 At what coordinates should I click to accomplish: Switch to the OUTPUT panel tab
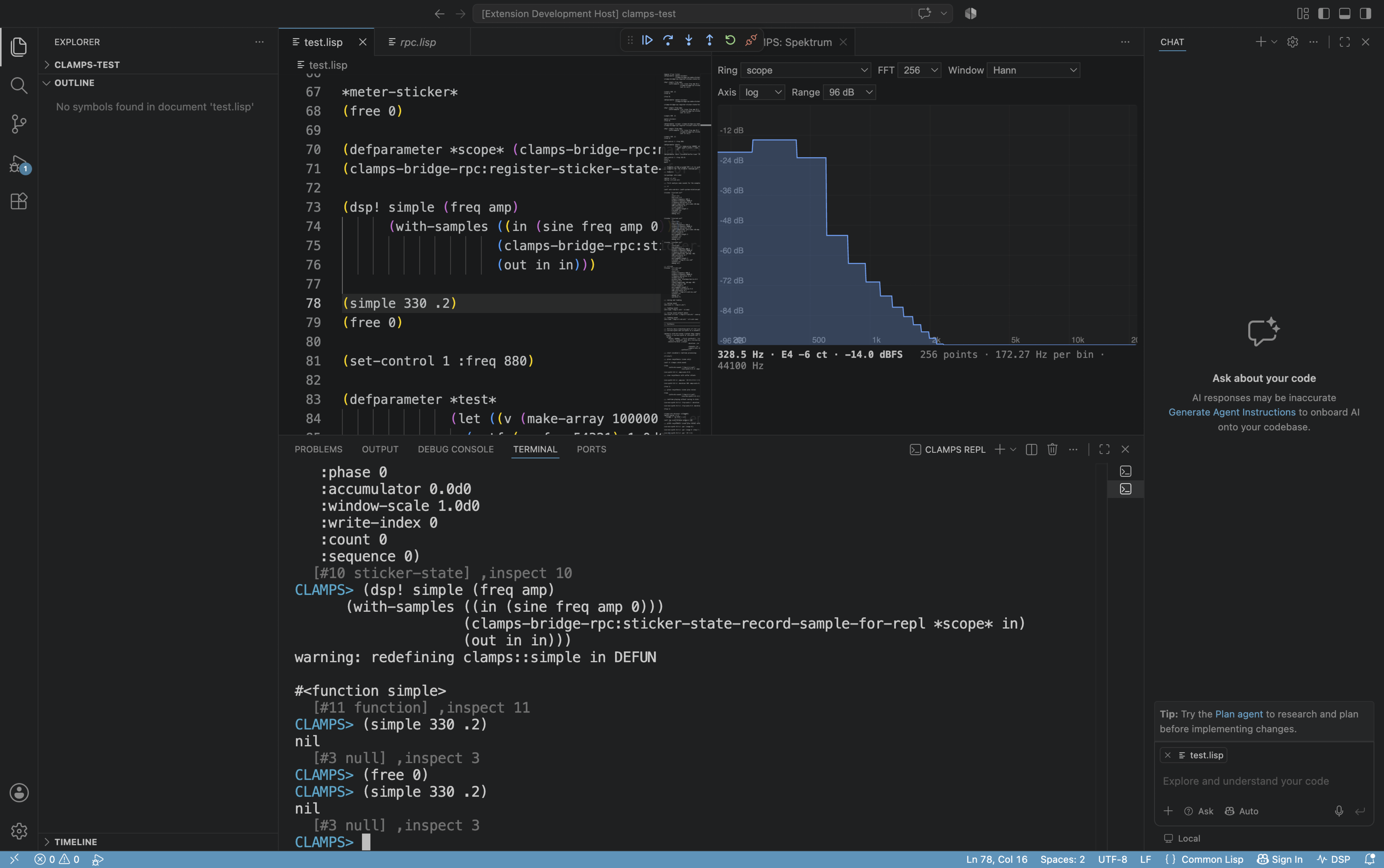[x=380, y=450]
